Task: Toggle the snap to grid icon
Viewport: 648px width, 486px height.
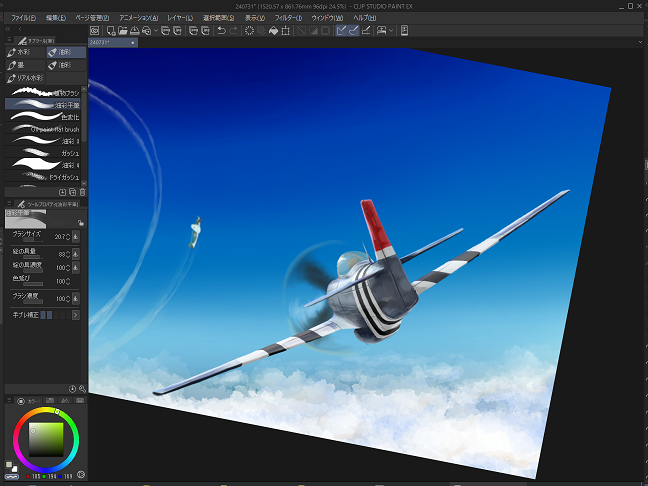Action: [x=367, y=30]
